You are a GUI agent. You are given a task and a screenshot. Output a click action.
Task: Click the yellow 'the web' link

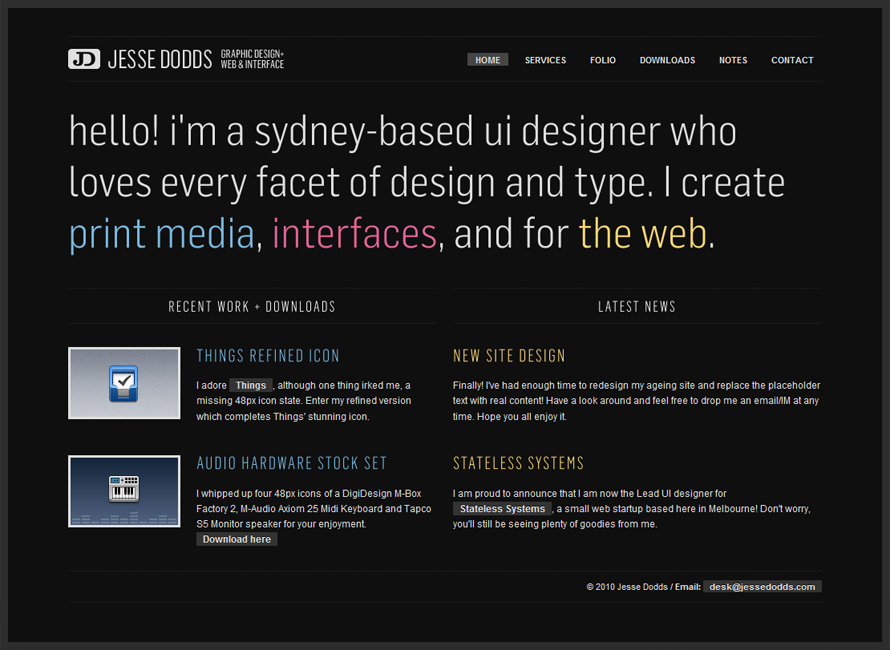click(643, 234)
